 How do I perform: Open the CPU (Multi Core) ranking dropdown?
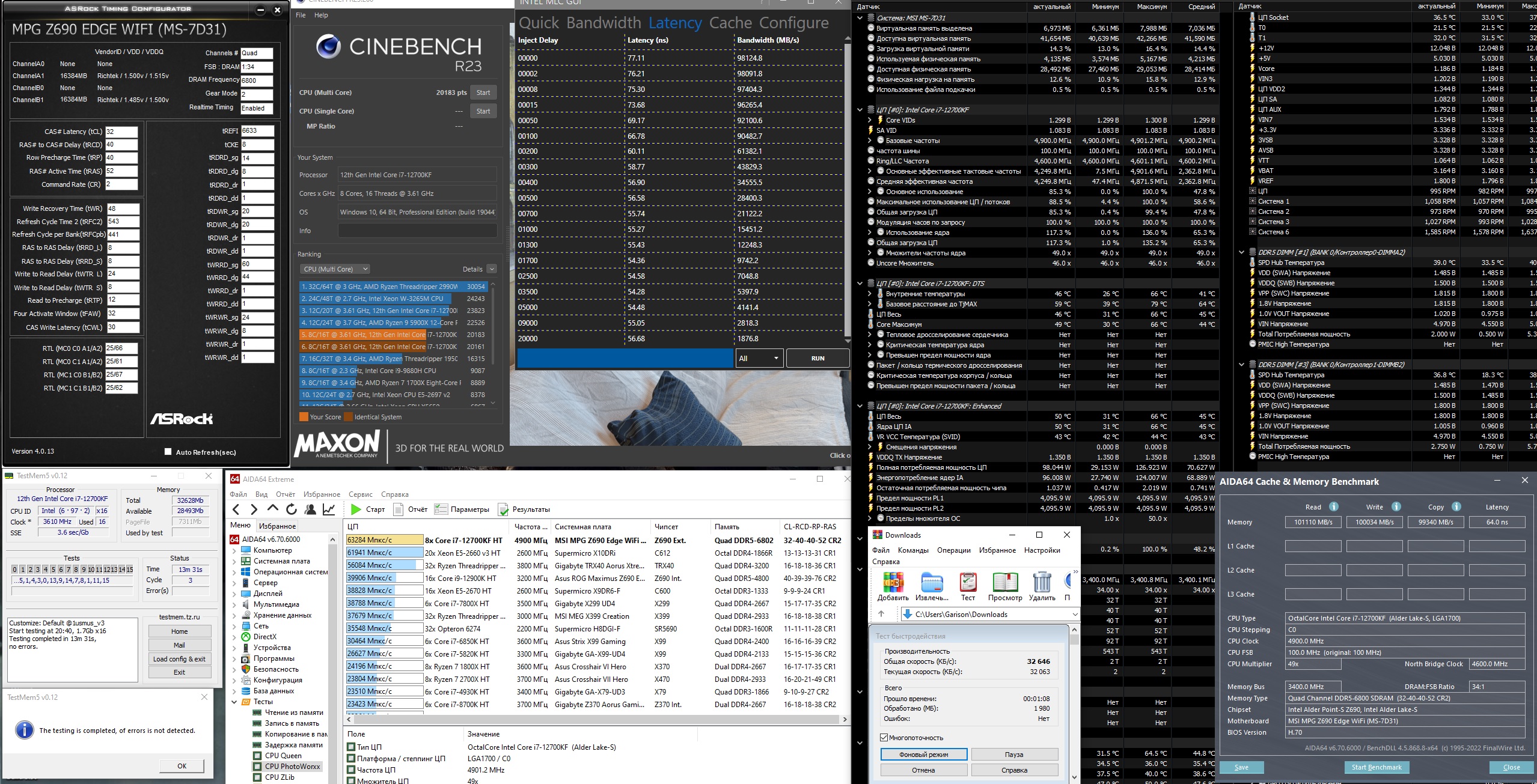coord(335,269)
